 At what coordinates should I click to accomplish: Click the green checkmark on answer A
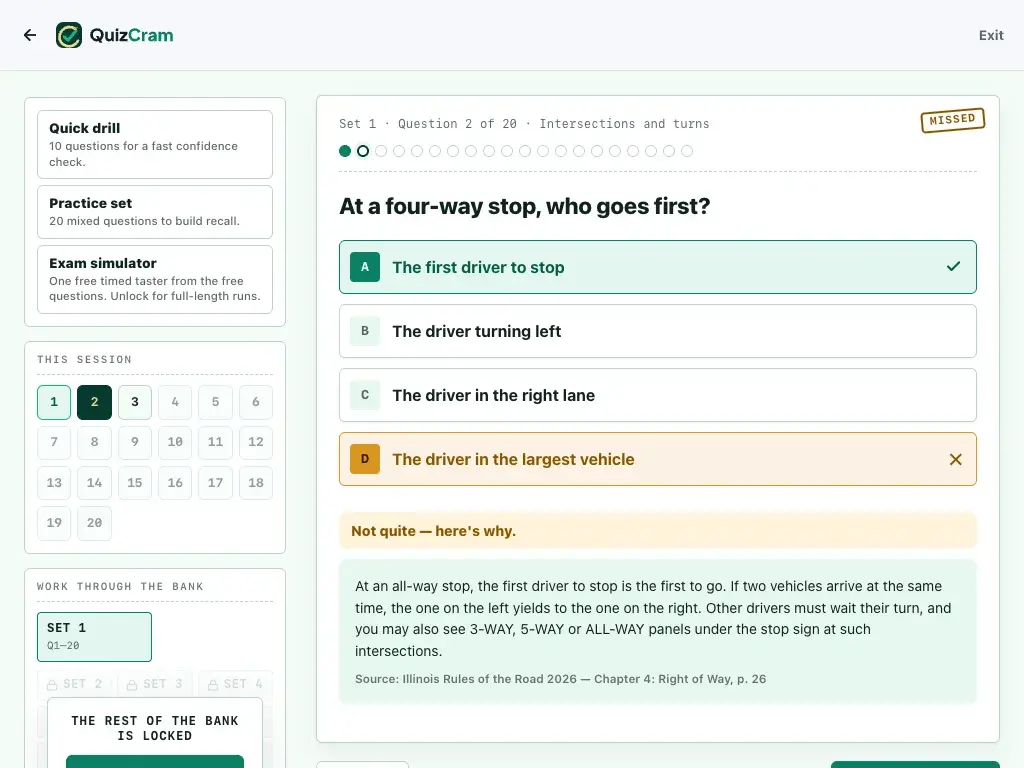click(x=953, y=266)
